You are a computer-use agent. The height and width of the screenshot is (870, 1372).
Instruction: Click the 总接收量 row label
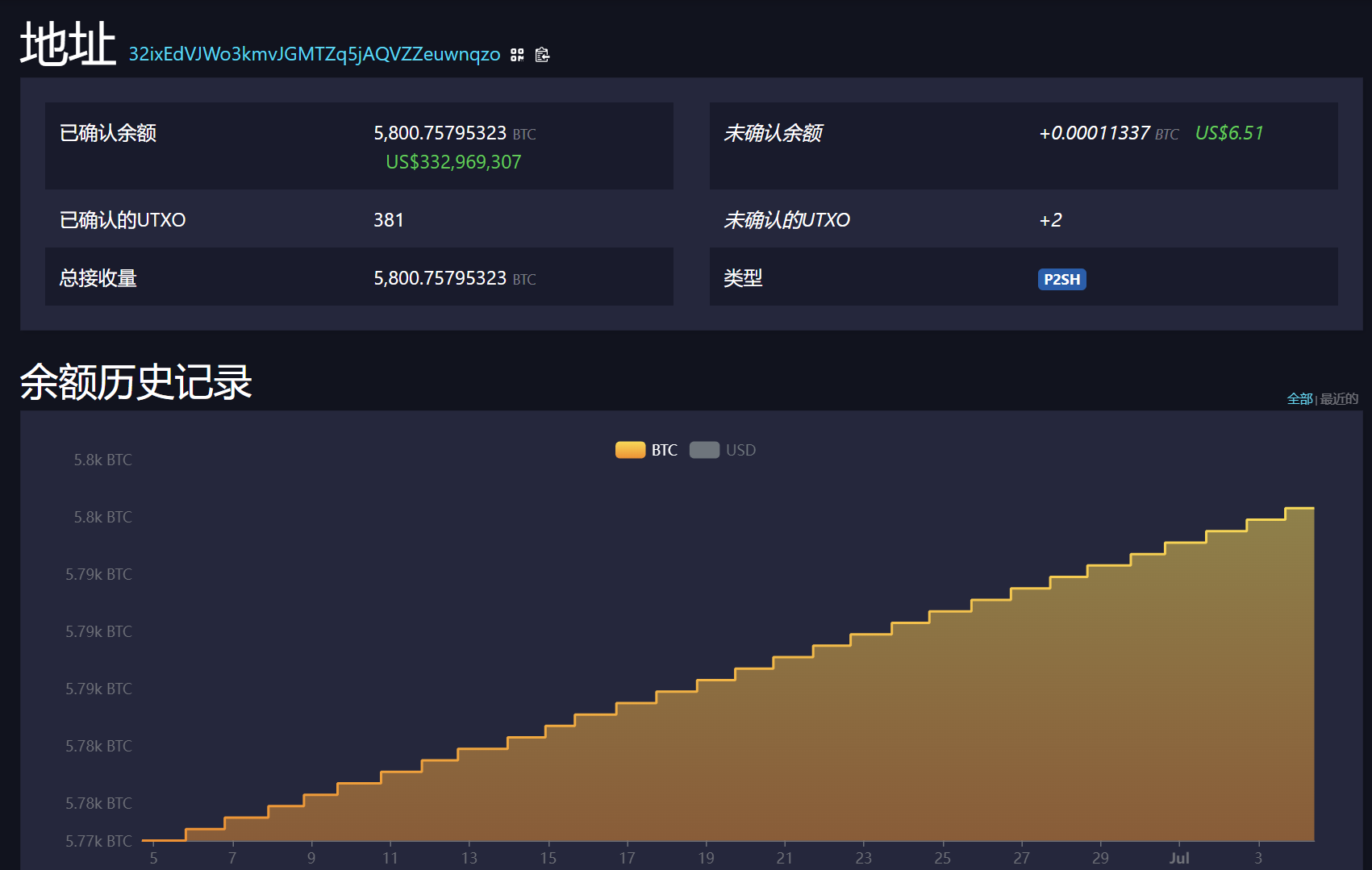click(98, 278)
